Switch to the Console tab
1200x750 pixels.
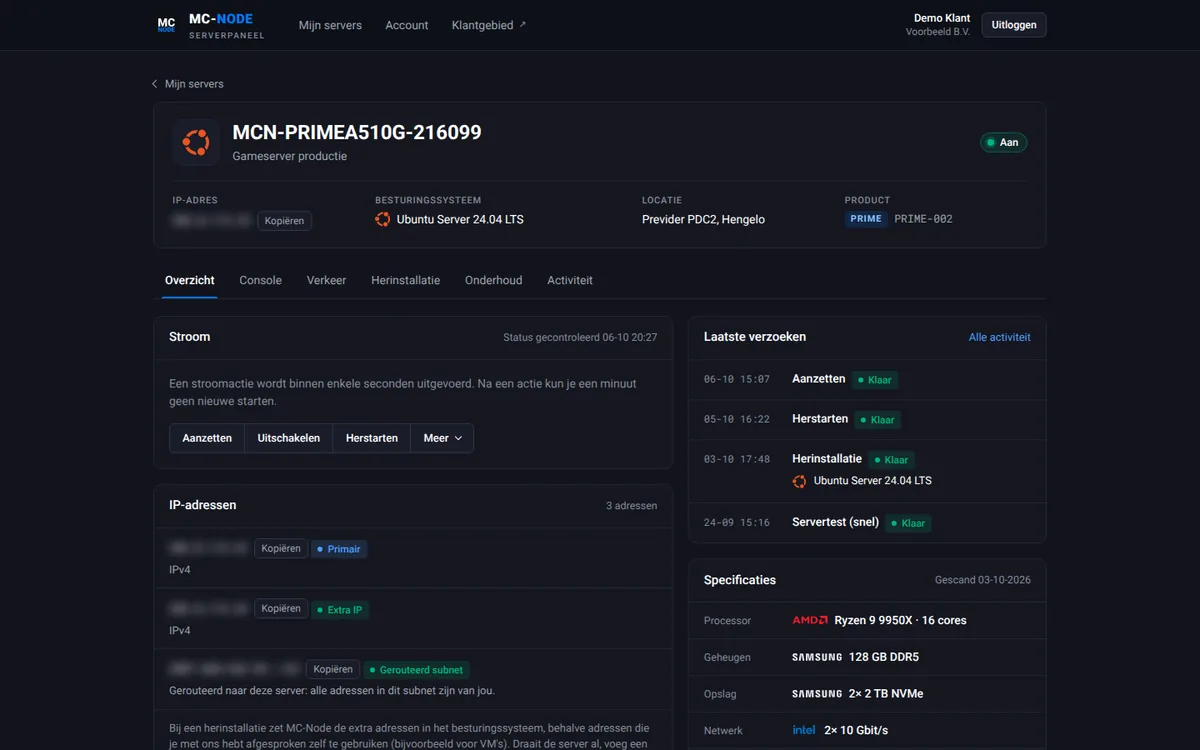coord(261,280)
